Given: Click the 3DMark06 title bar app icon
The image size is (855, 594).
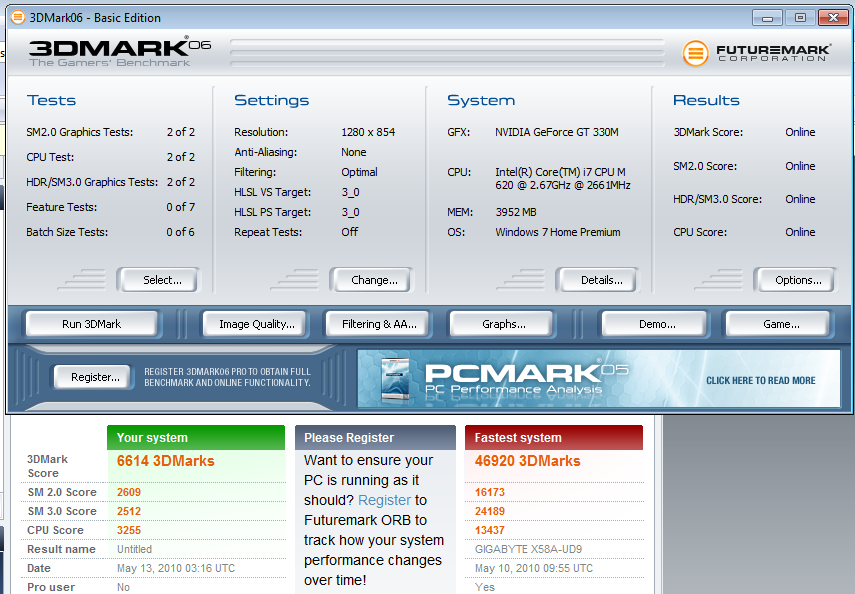Looking at the screenshot, I should (17, 17).
